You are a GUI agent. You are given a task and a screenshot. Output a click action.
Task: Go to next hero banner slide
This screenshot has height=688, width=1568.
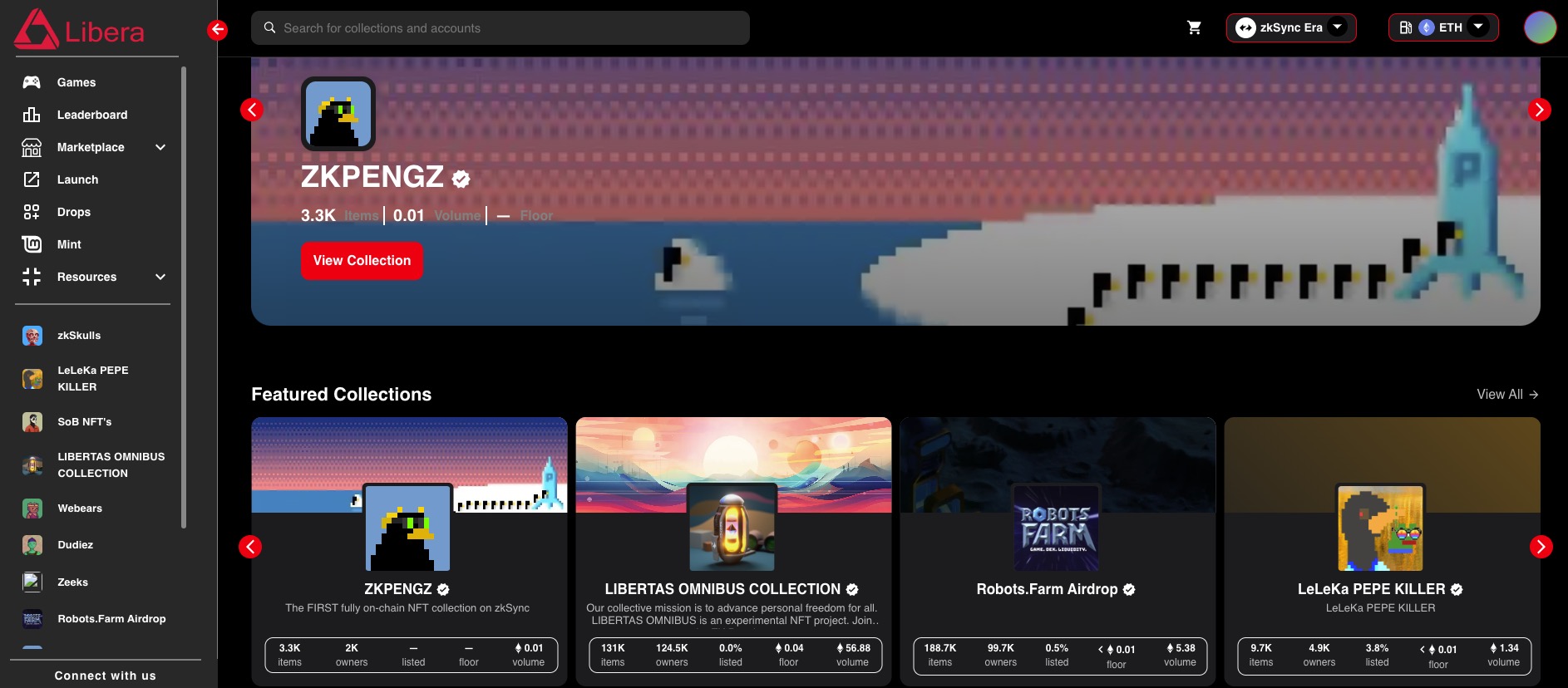[1539, 110]
